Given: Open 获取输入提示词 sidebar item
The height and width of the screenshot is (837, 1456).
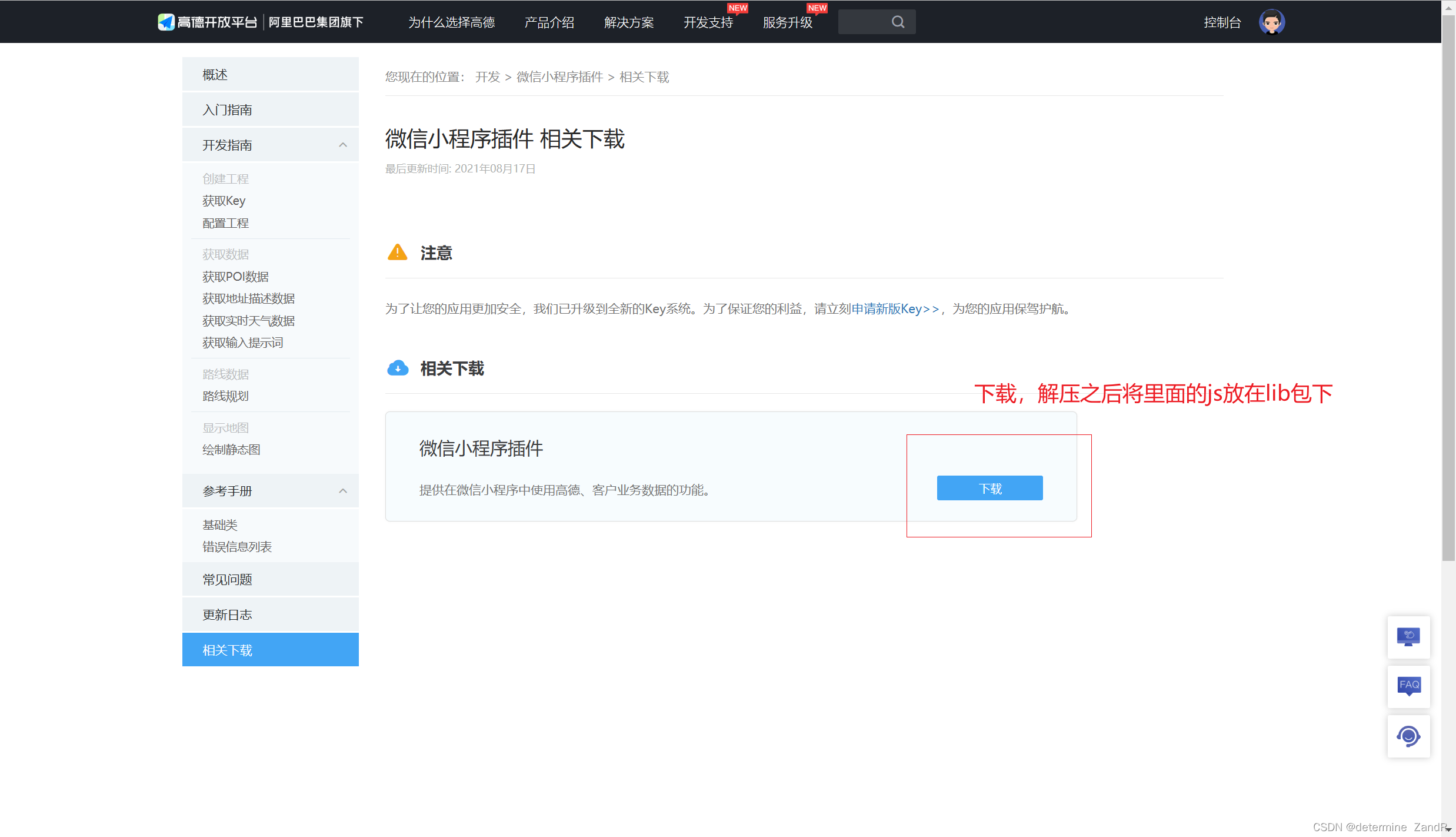Looking at the screenshot, I should 242,343.
